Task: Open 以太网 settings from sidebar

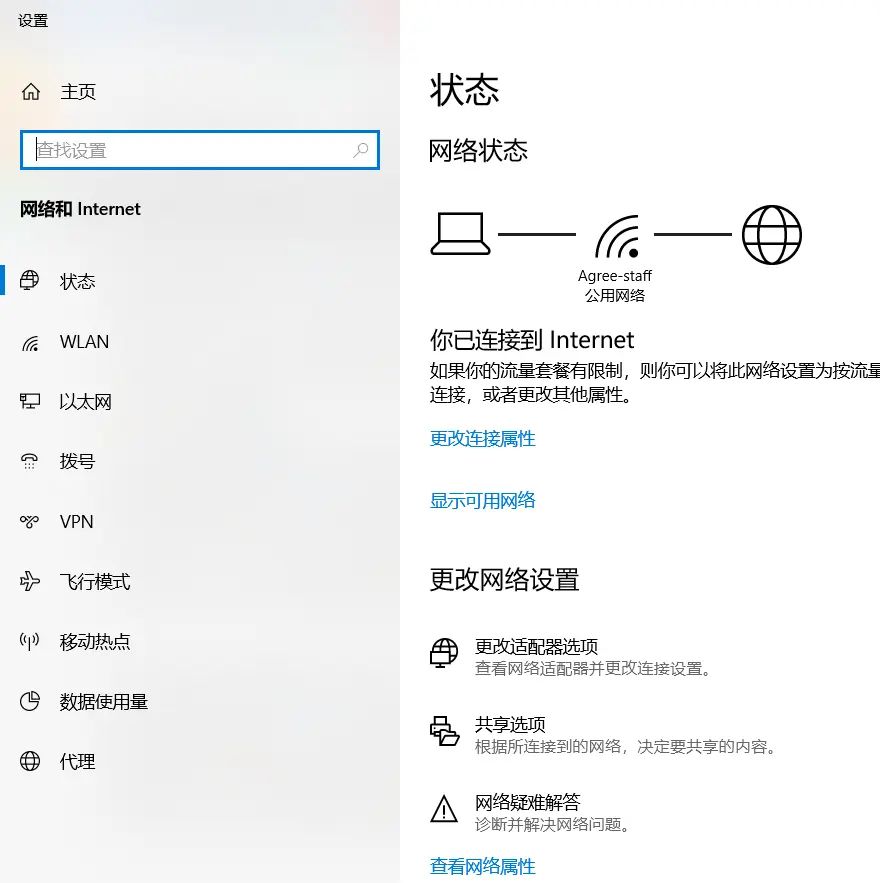Action: pyautogui.click(x=29, y=401)
